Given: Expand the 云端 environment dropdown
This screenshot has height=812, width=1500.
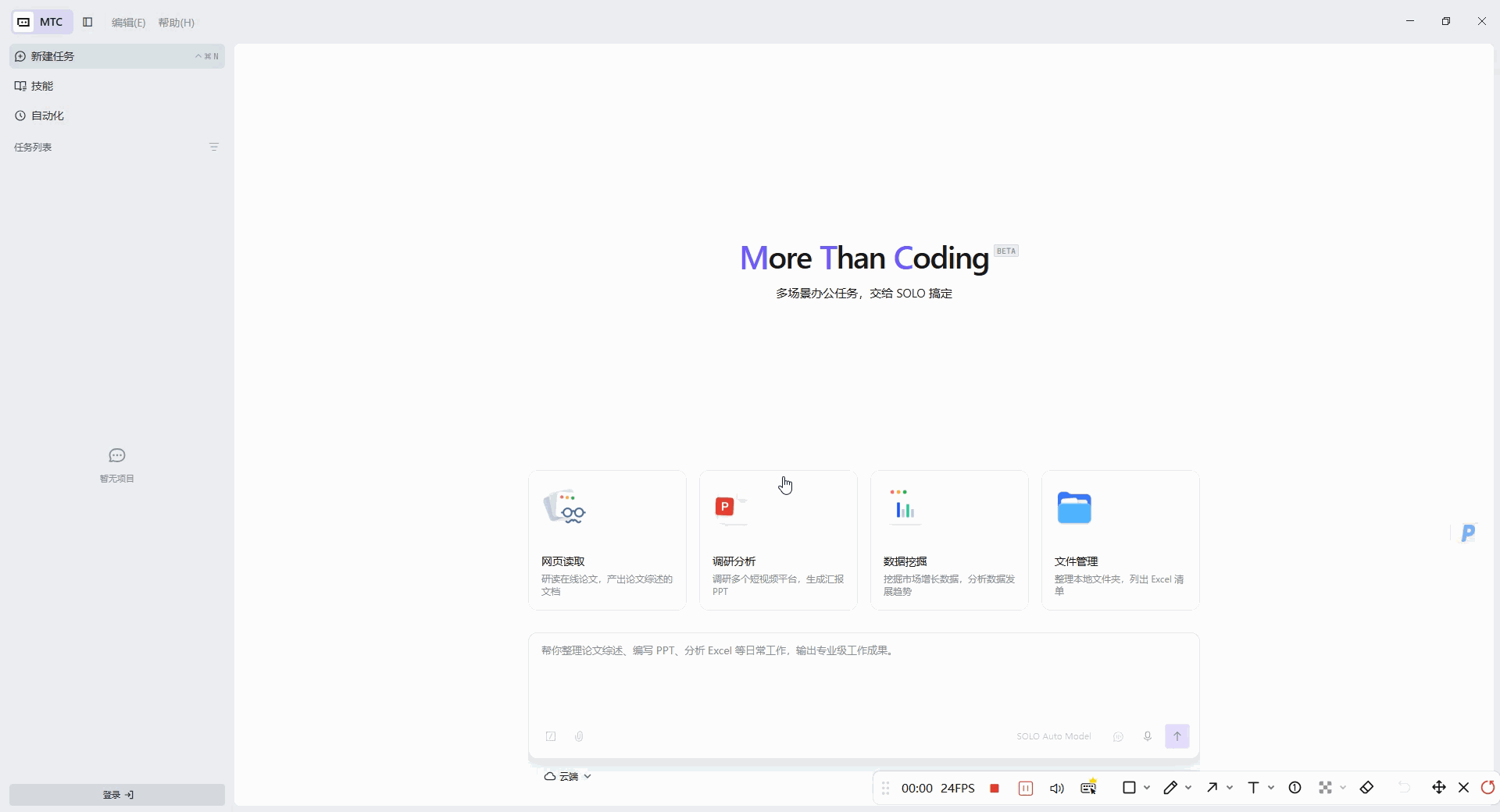Looking at the screenshot, I should (x=568, y=776).
